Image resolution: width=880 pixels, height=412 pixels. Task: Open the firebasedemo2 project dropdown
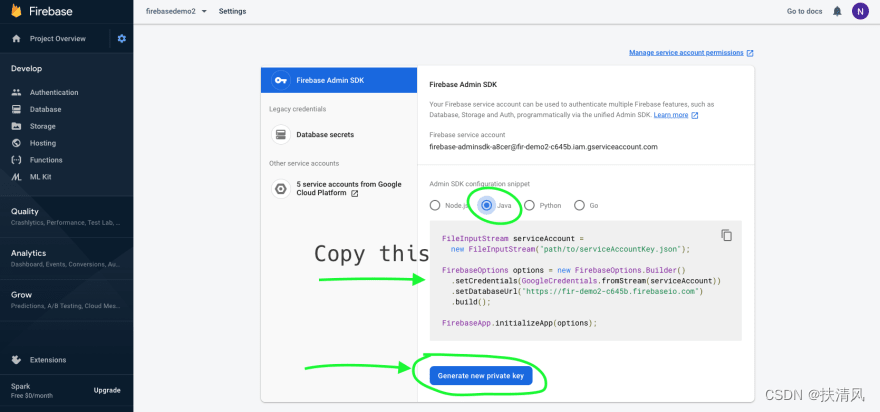click(x=176, y=11)
